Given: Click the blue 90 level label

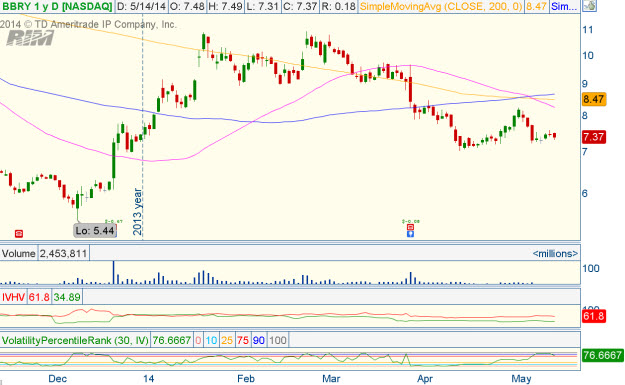Looking at the screenshot, I should point(259,340).
